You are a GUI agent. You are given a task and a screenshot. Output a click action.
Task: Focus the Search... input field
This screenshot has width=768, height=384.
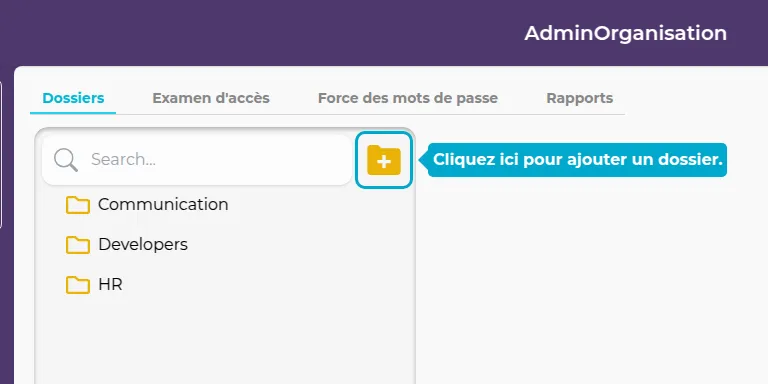coord(197,160)
